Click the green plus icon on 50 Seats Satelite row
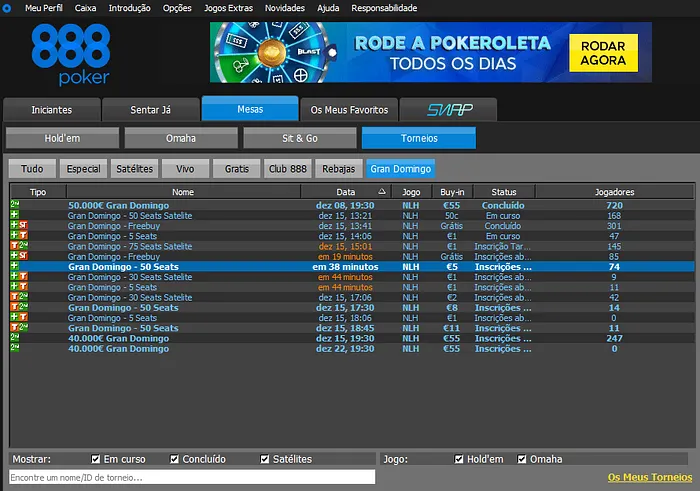This screenshot has width=700, height=491. [15, 215]
